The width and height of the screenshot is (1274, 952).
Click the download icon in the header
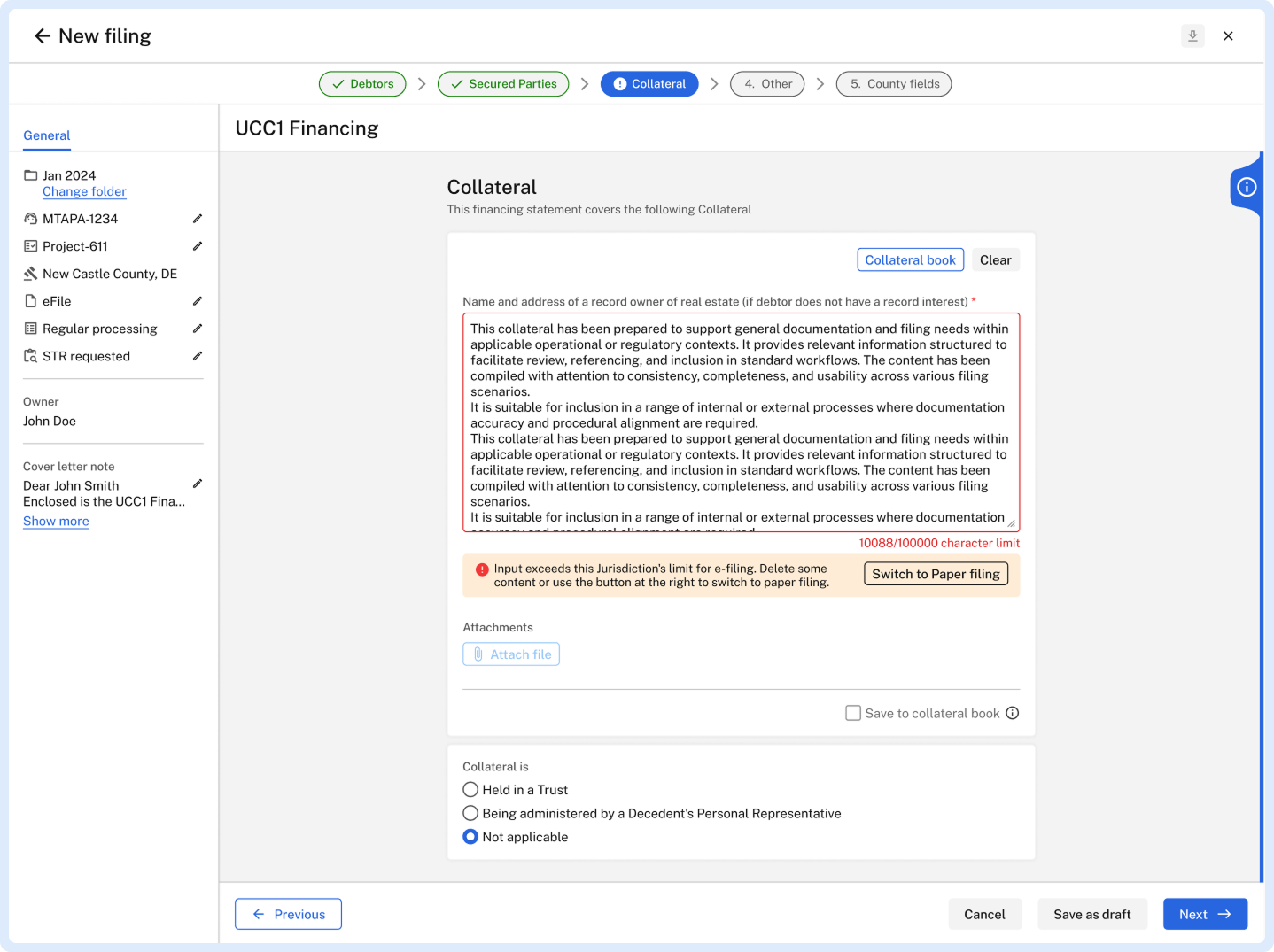coord(1192,36)
